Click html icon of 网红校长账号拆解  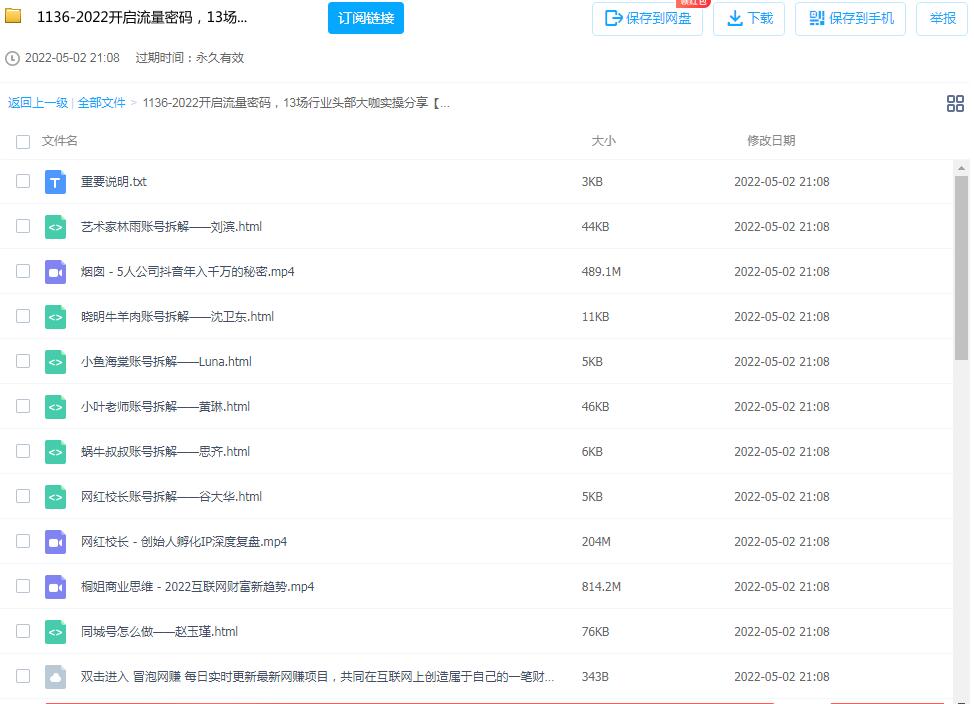coord(55,497)
